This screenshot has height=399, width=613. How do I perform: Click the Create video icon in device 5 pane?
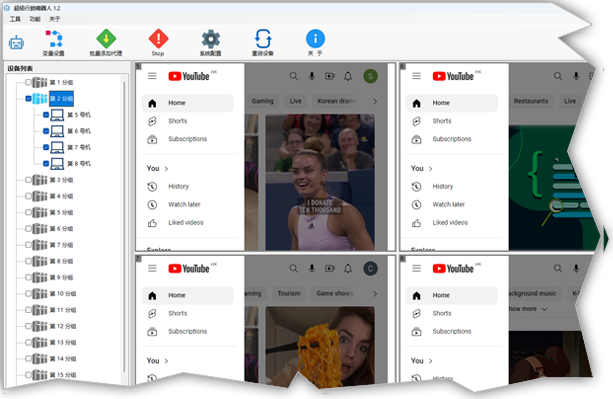point(330,76)
